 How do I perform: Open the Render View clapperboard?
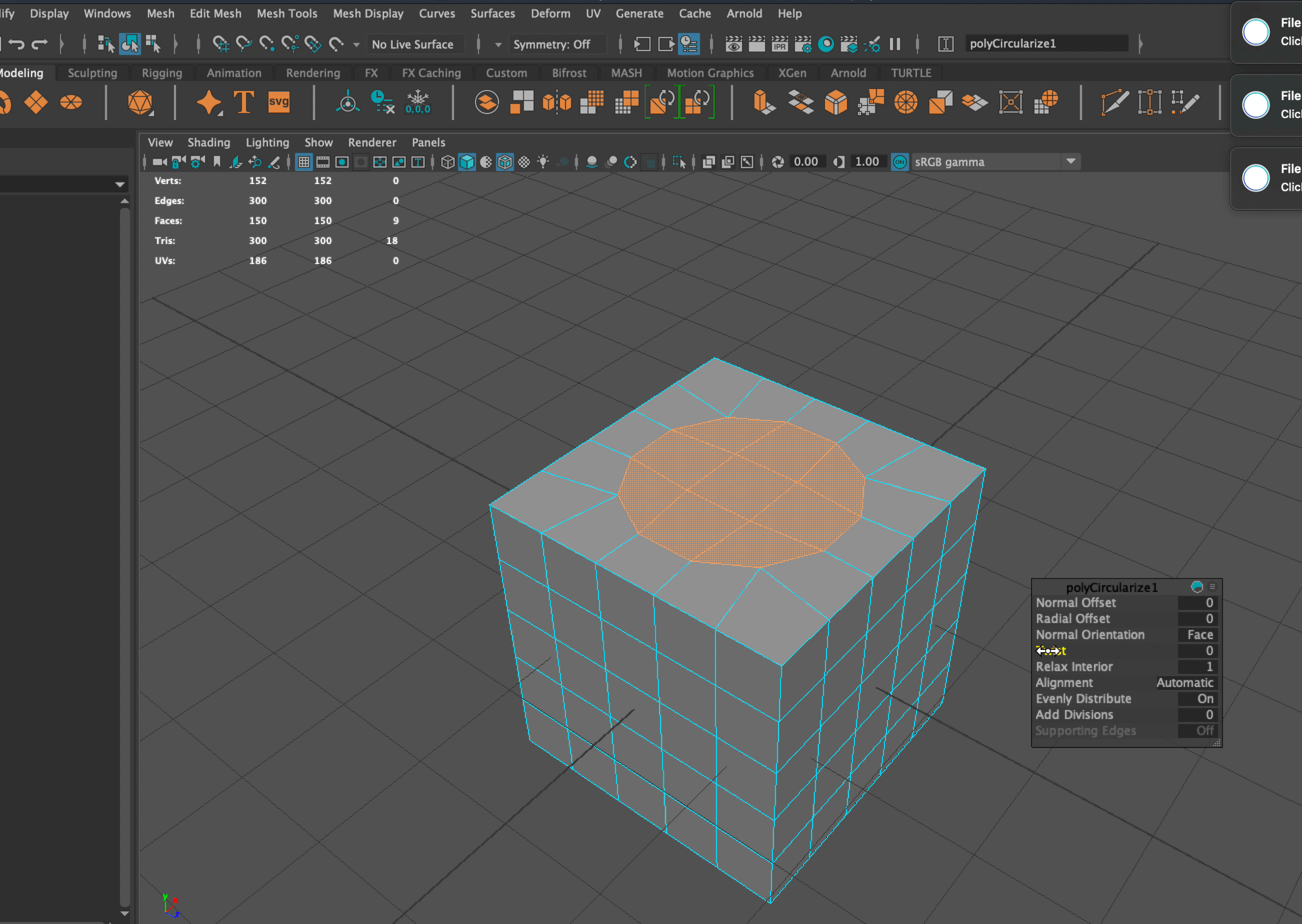pos(733,44)
